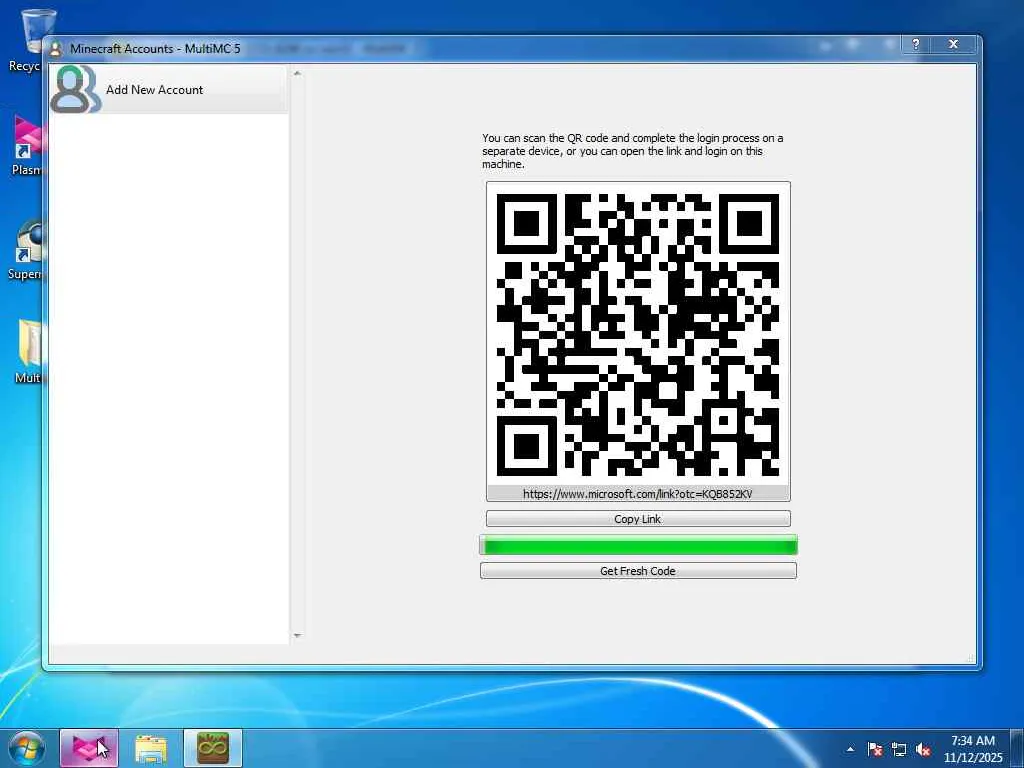Click the taskbar clock showing 7:34 AM
The image size is (1024, 768).
tap(973, 749)
